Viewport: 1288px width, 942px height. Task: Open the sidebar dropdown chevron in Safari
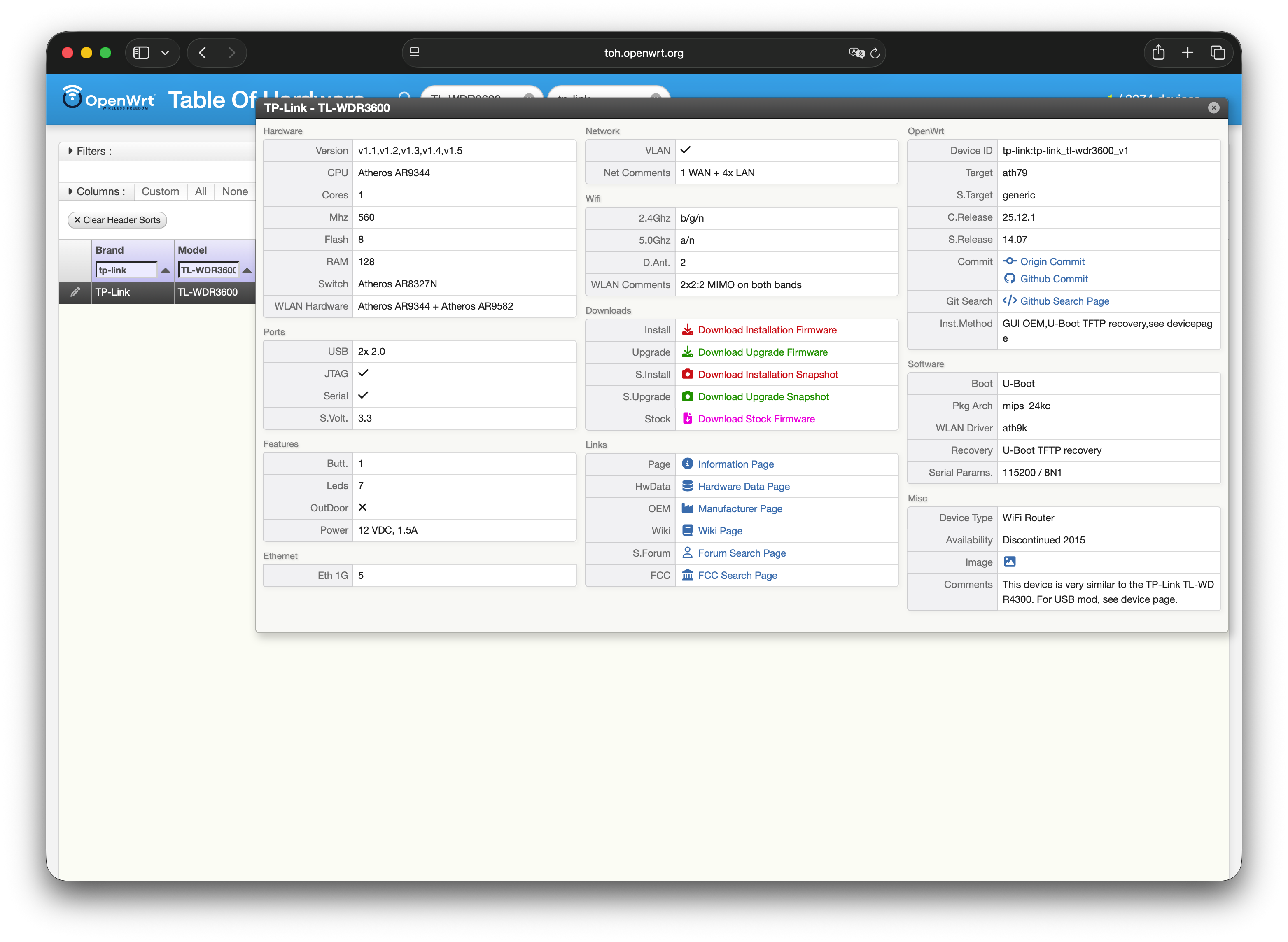pyautogui.click(x=166, y=53)
